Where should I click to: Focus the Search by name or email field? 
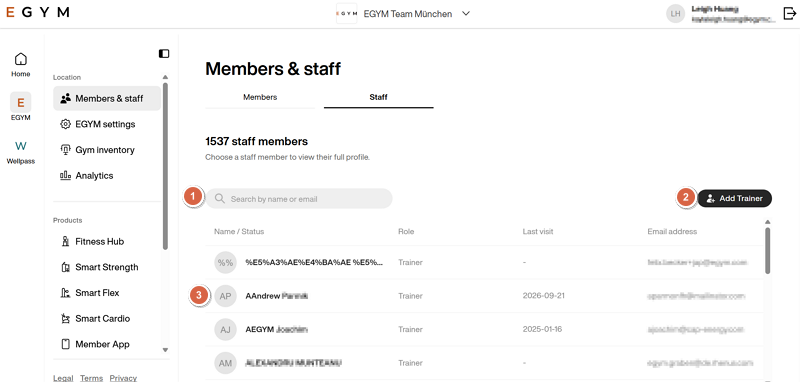(x=299, y=198)
